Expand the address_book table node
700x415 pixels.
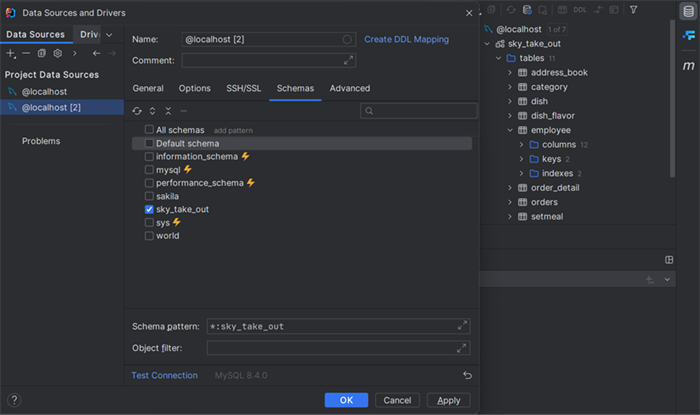point(510,72)
